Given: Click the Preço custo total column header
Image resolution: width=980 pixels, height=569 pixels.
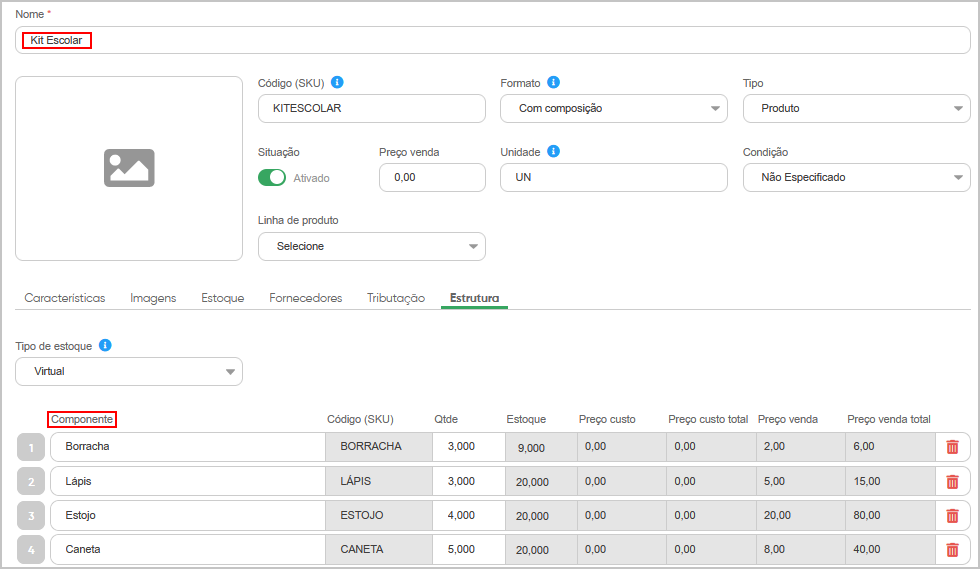Looking at the screenshot, I should (x=708, y=419).
